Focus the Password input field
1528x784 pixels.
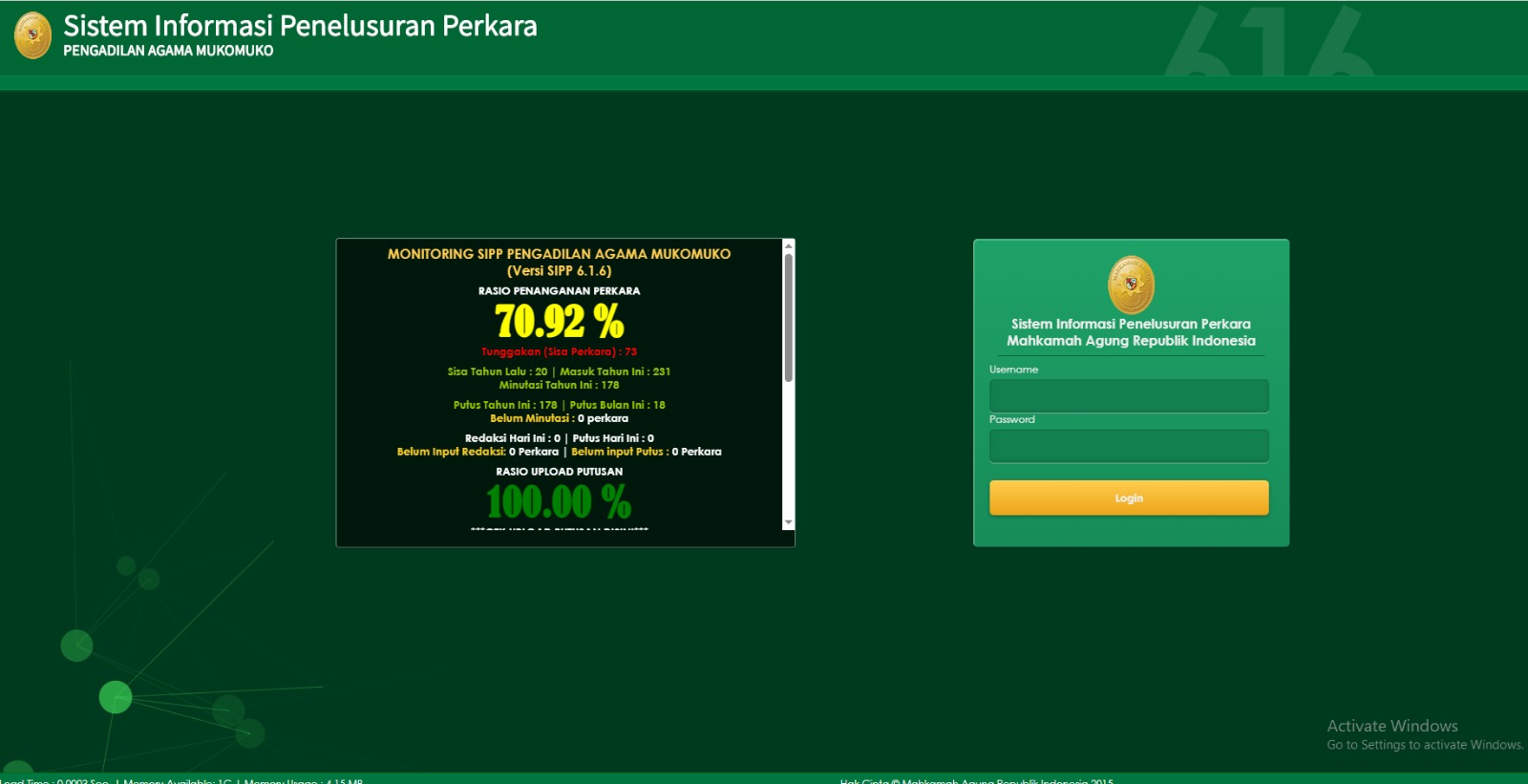pyautogui.click(x=1129, y=446)
